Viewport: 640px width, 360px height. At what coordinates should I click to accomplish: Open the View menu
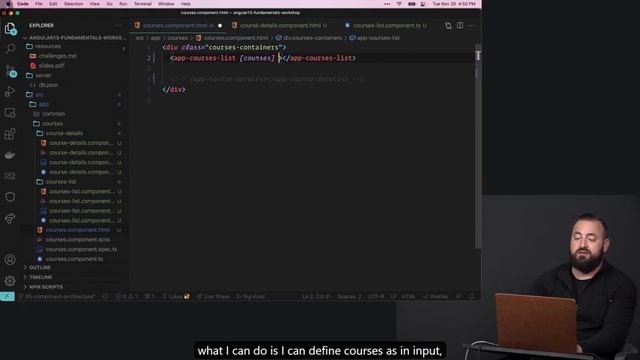point(95,4)
